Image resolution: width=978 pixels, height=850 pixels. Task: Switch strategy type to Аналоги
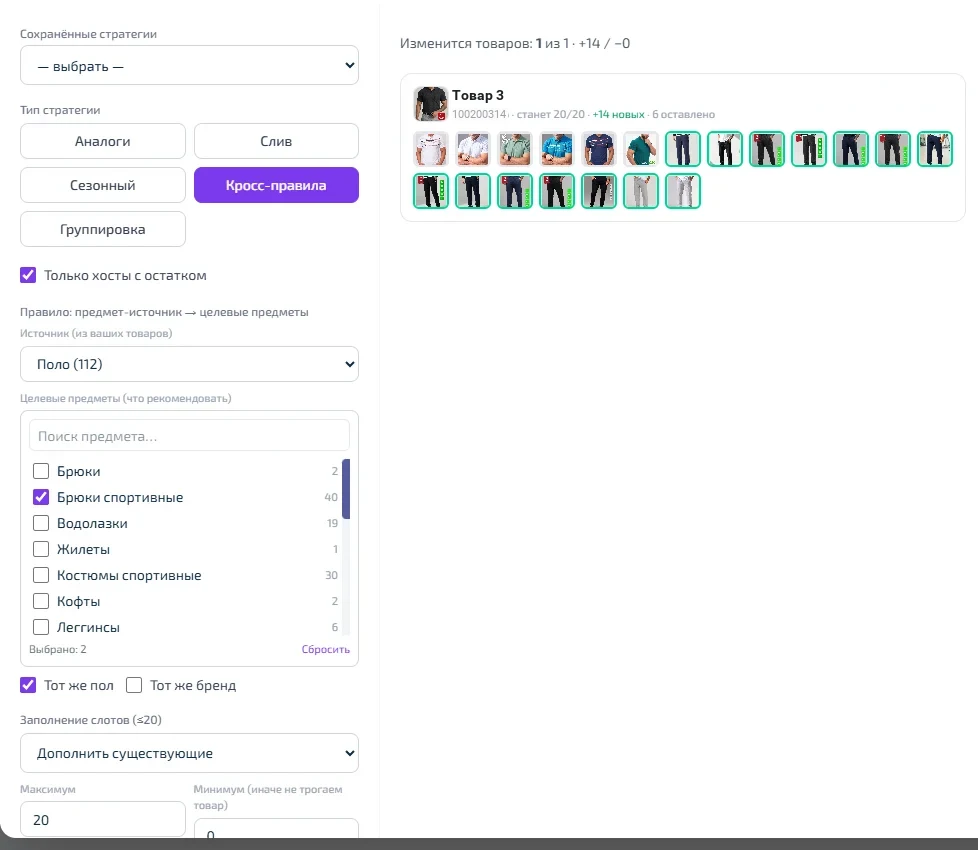[103, 142]
